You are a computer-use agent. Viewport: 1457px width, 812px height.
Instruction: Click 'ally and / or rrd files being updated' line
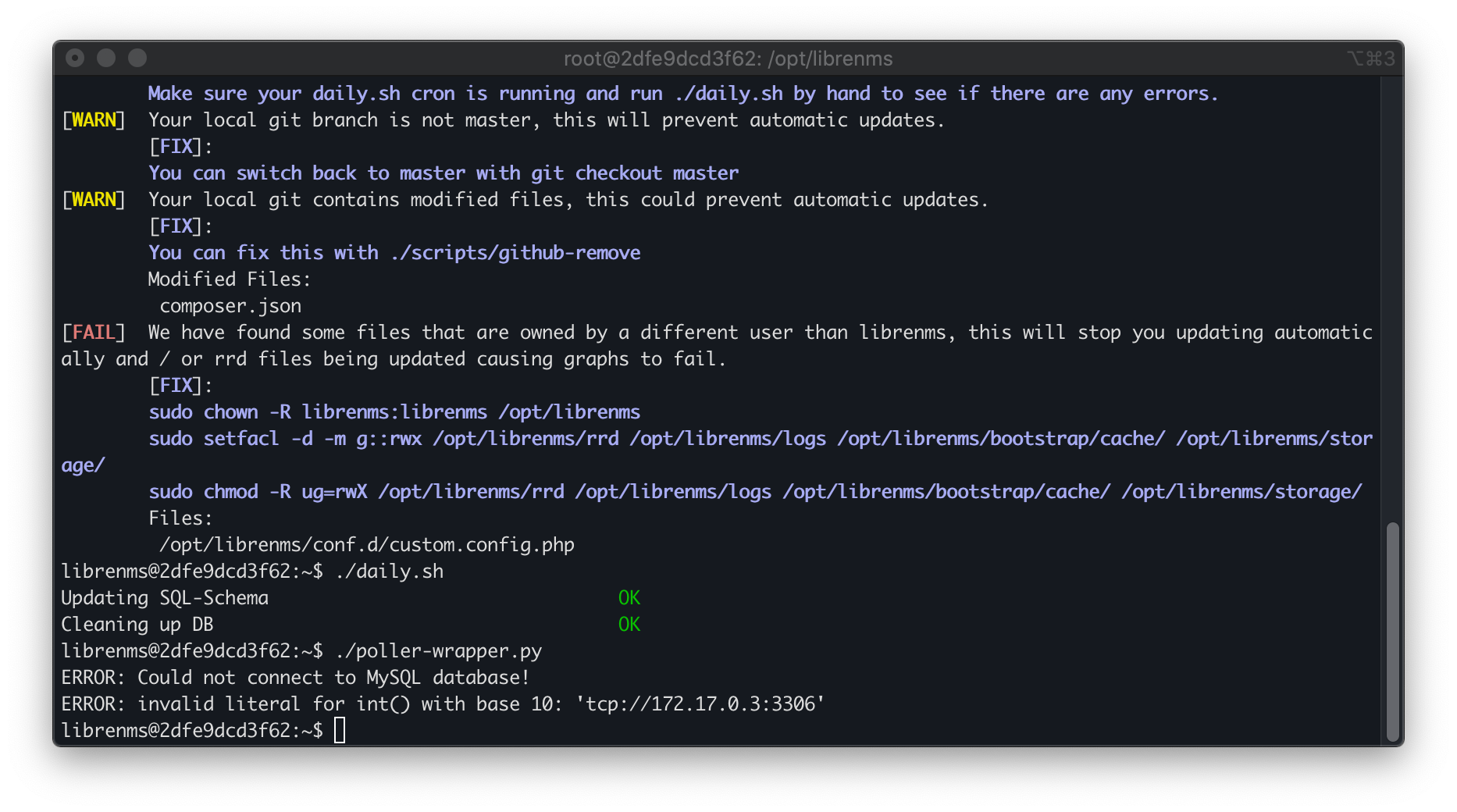394,359
